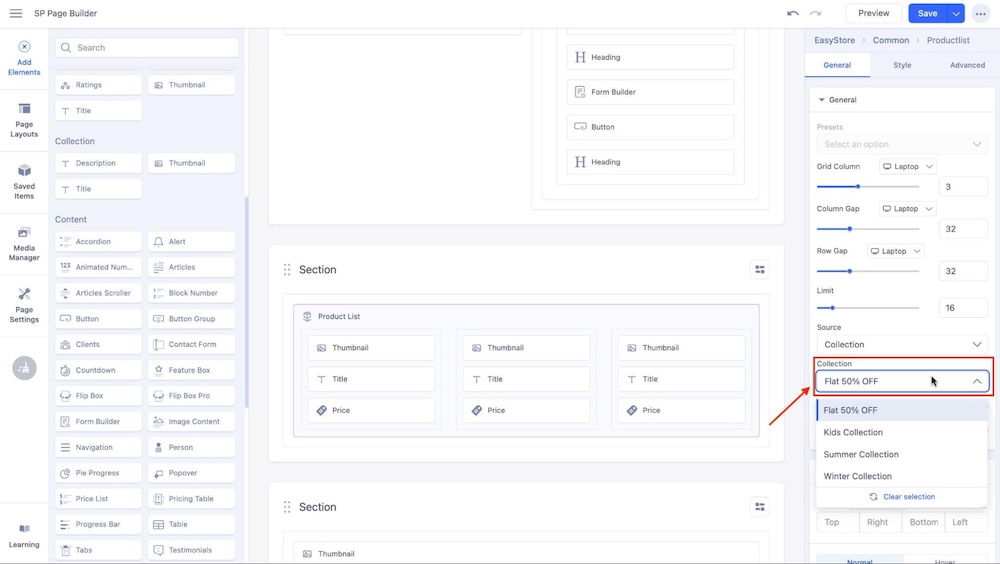The height and width of the screenshot is (564, 1000).
Task: Click the Limit slider track
Action: click(x=868, y=308)
